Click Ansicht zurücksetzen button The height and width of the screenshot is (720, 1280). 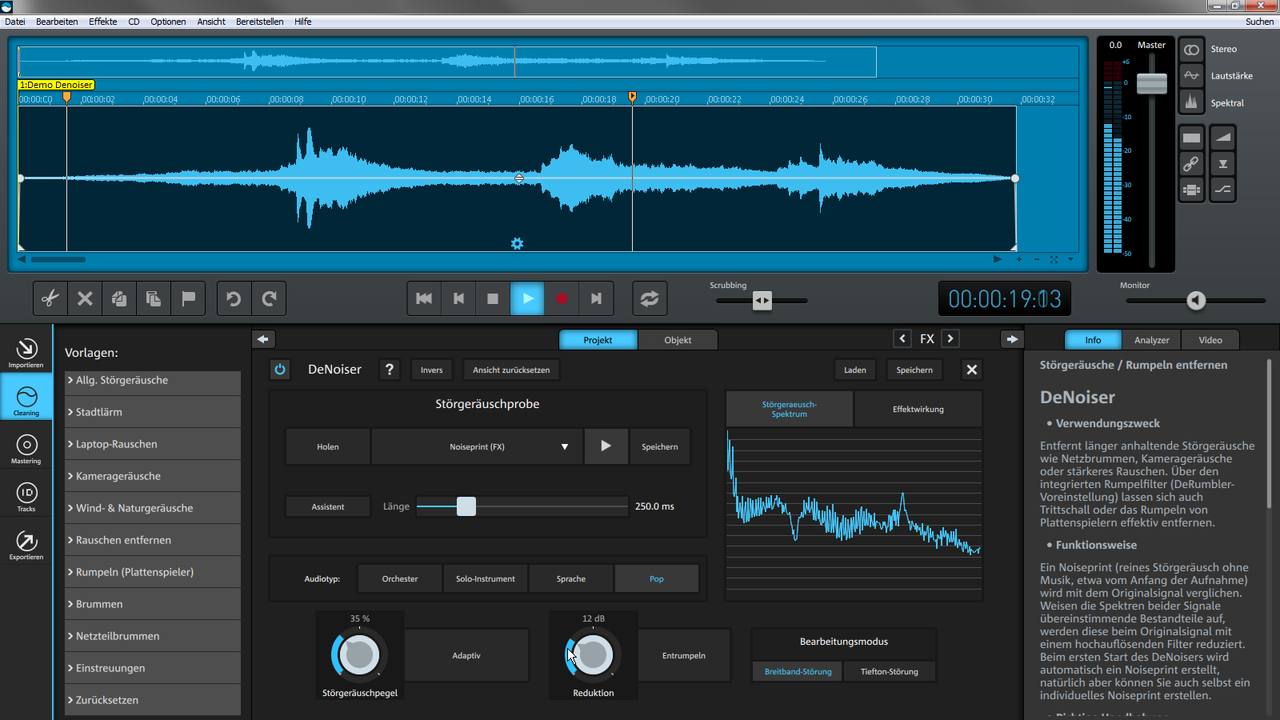[x=511, y=370]
